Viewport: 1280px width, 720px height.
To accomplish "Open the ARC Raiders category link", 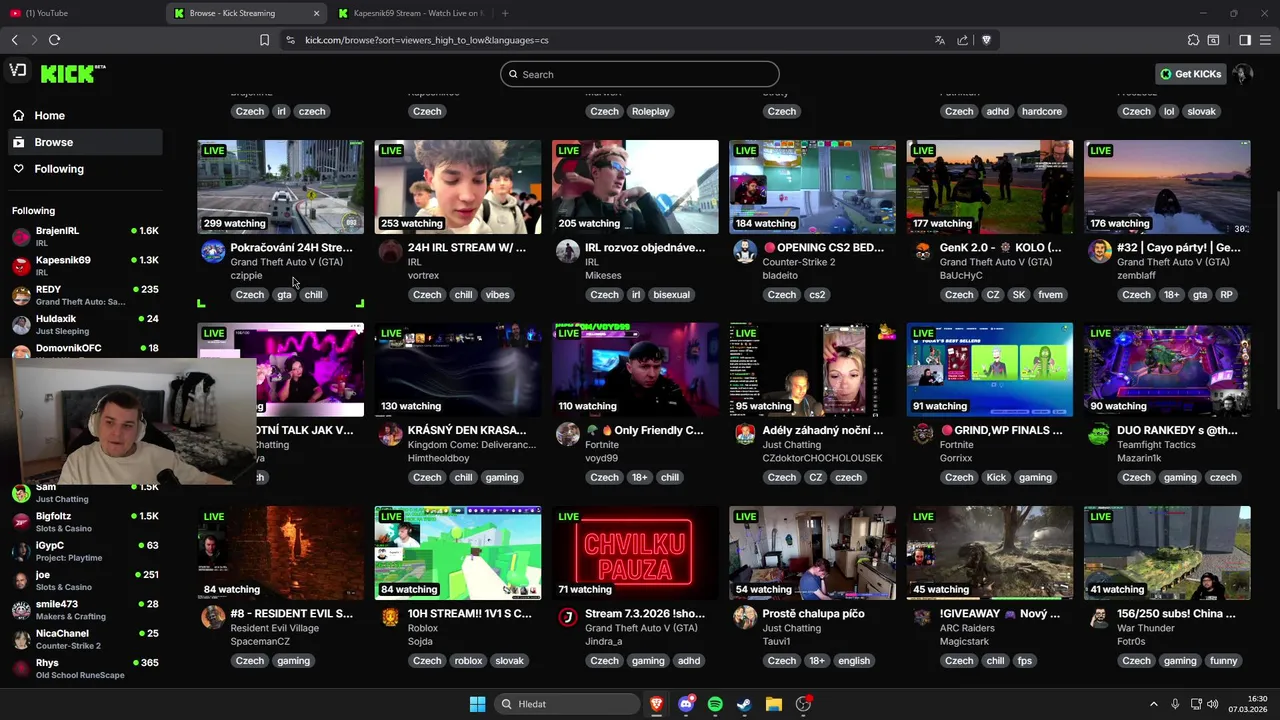I will point(966,628).
